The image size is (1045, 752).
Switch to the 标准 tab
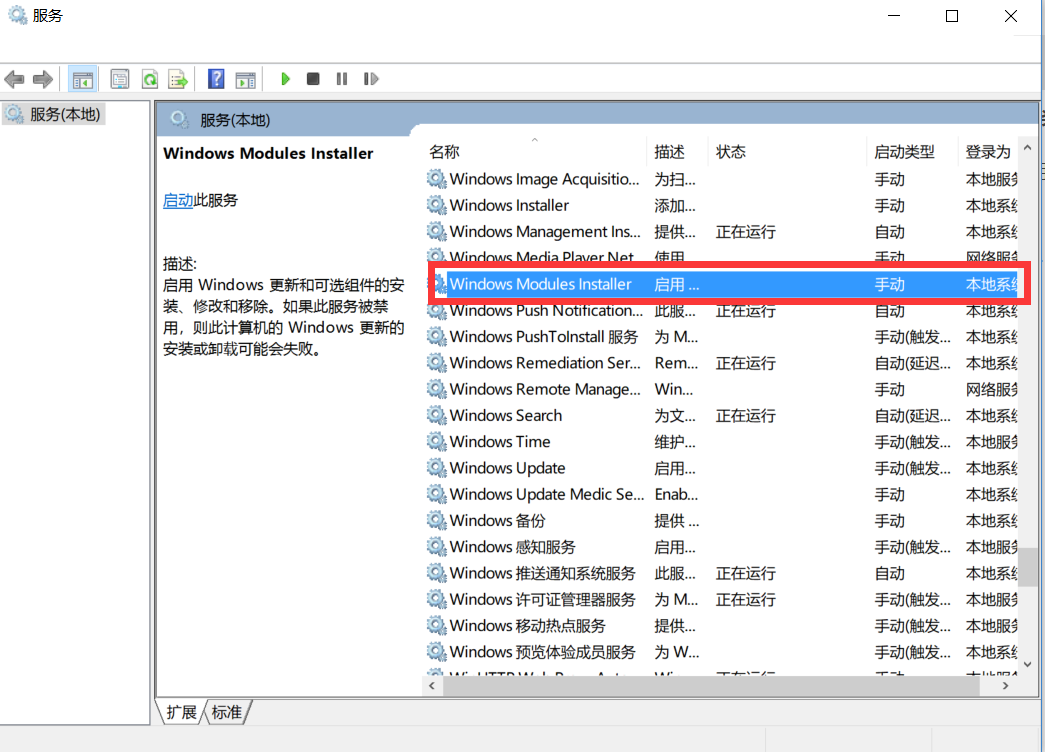[226, 712]
